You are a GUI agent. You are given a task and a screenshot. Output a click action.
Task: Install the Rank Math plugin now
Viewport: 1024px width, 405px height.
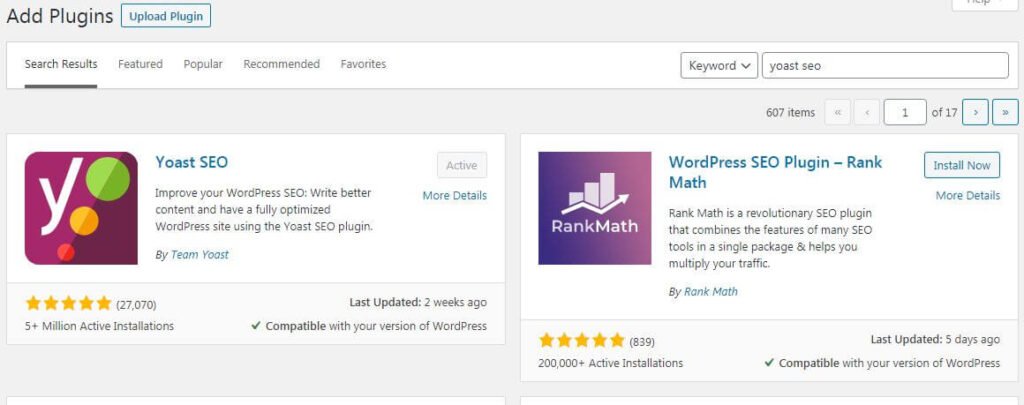pyautogui.click(x=962, y=165)
